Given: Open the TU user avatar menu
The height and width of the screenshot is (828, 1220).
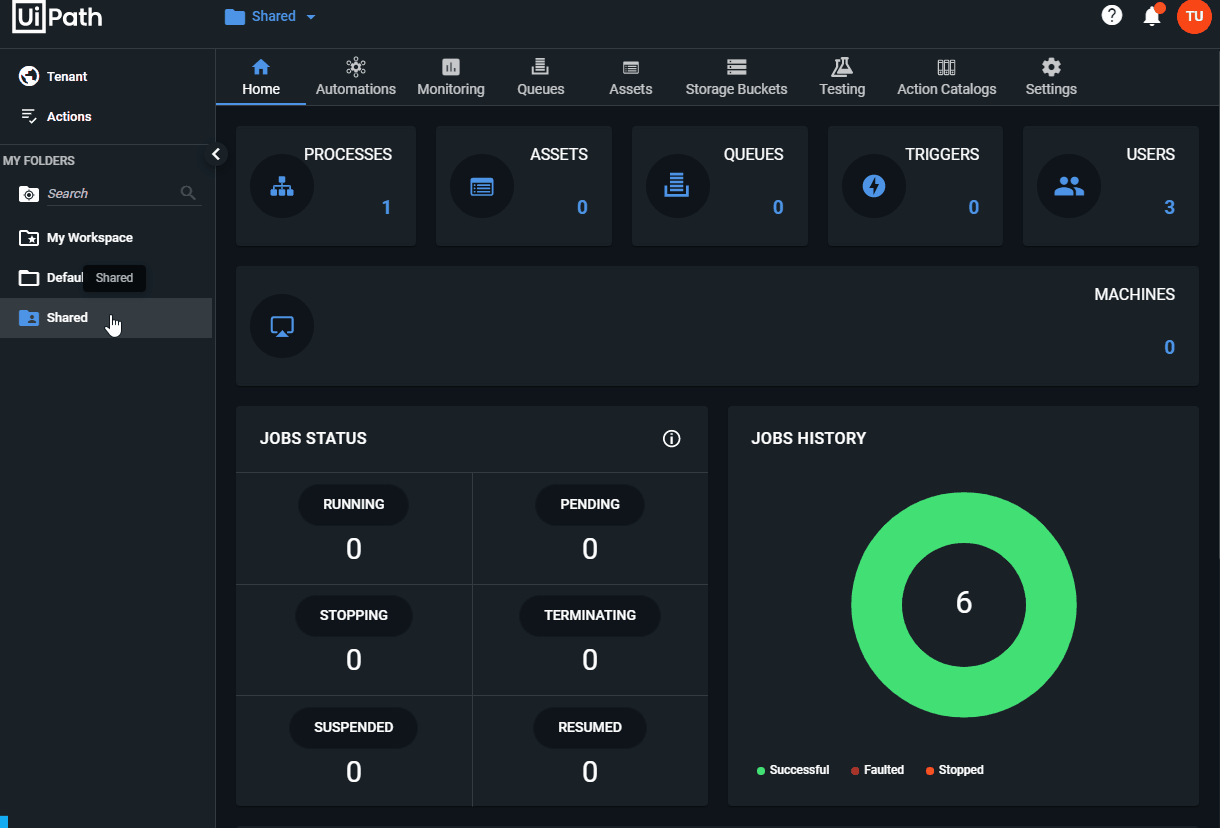Looking at the screenshot, I should (x=1194, y=16).
